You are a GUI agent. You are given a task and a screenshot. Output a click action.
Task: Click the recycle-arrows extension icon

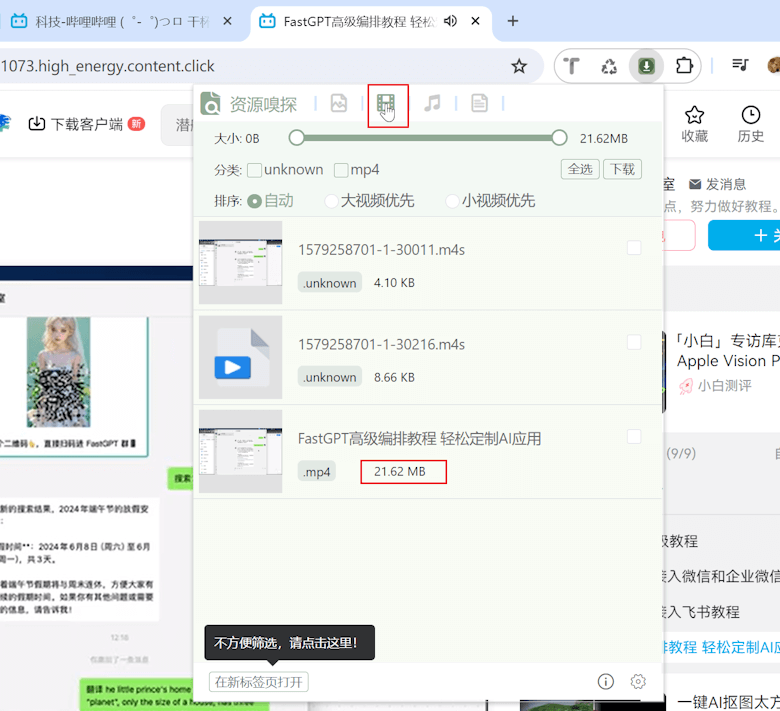(609, 66)
